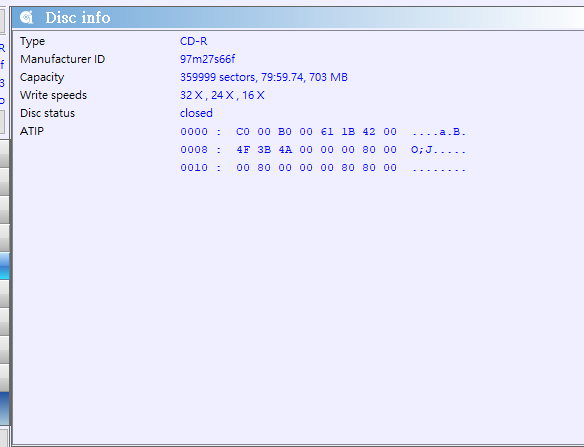Image resolution: width=584 pixels, height=447 pixels.
Task: Click the 32 X, 24 X, 16 X speeds value
Action: coord(222,95)
